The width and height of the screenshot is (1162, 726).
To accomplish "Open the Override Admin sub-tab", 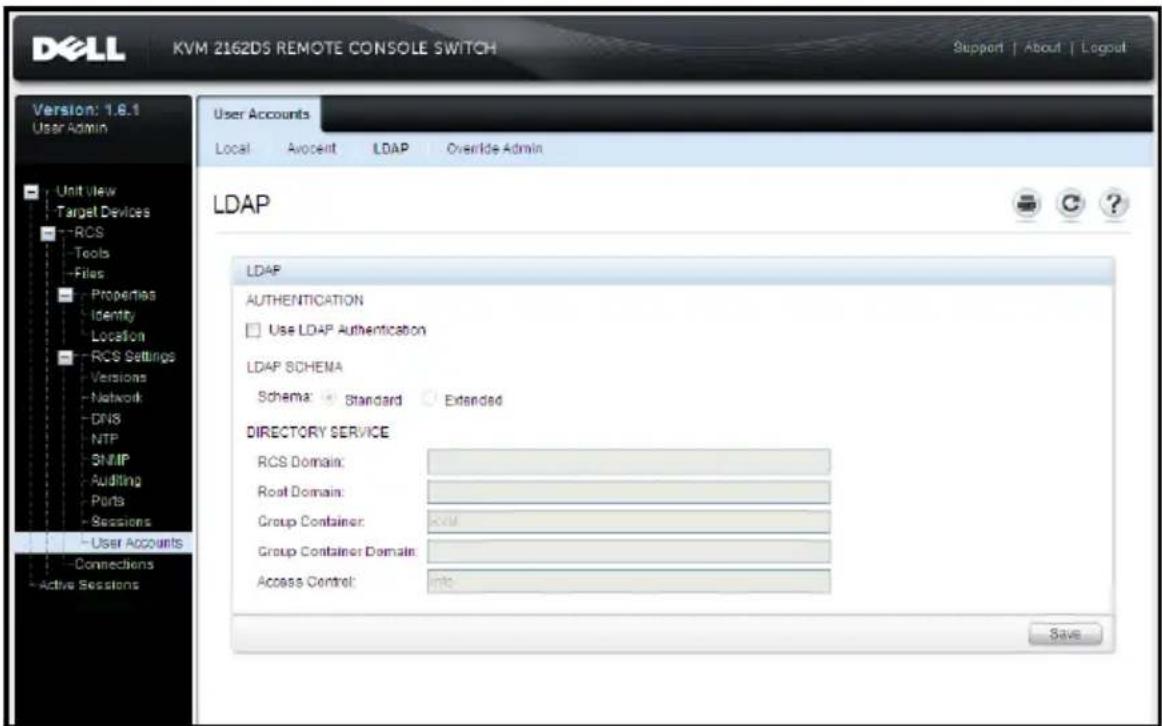I will click(494, 149).
